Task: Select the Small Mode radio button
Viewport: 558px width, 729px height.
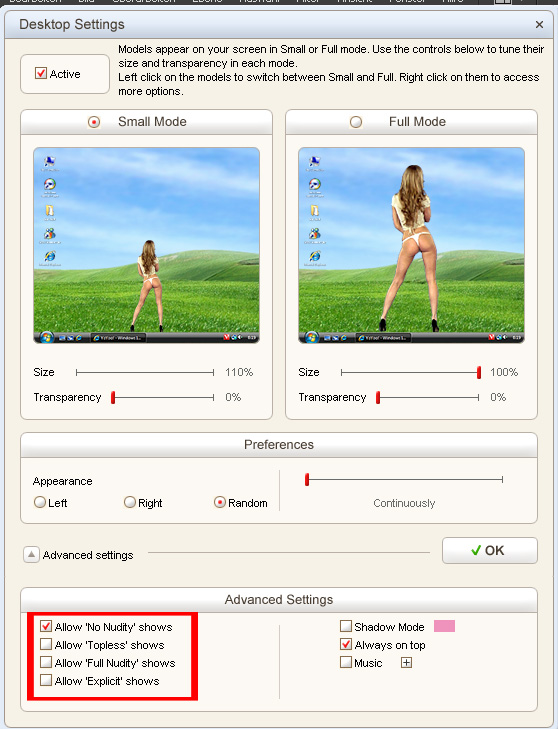Action: [94, 122]
